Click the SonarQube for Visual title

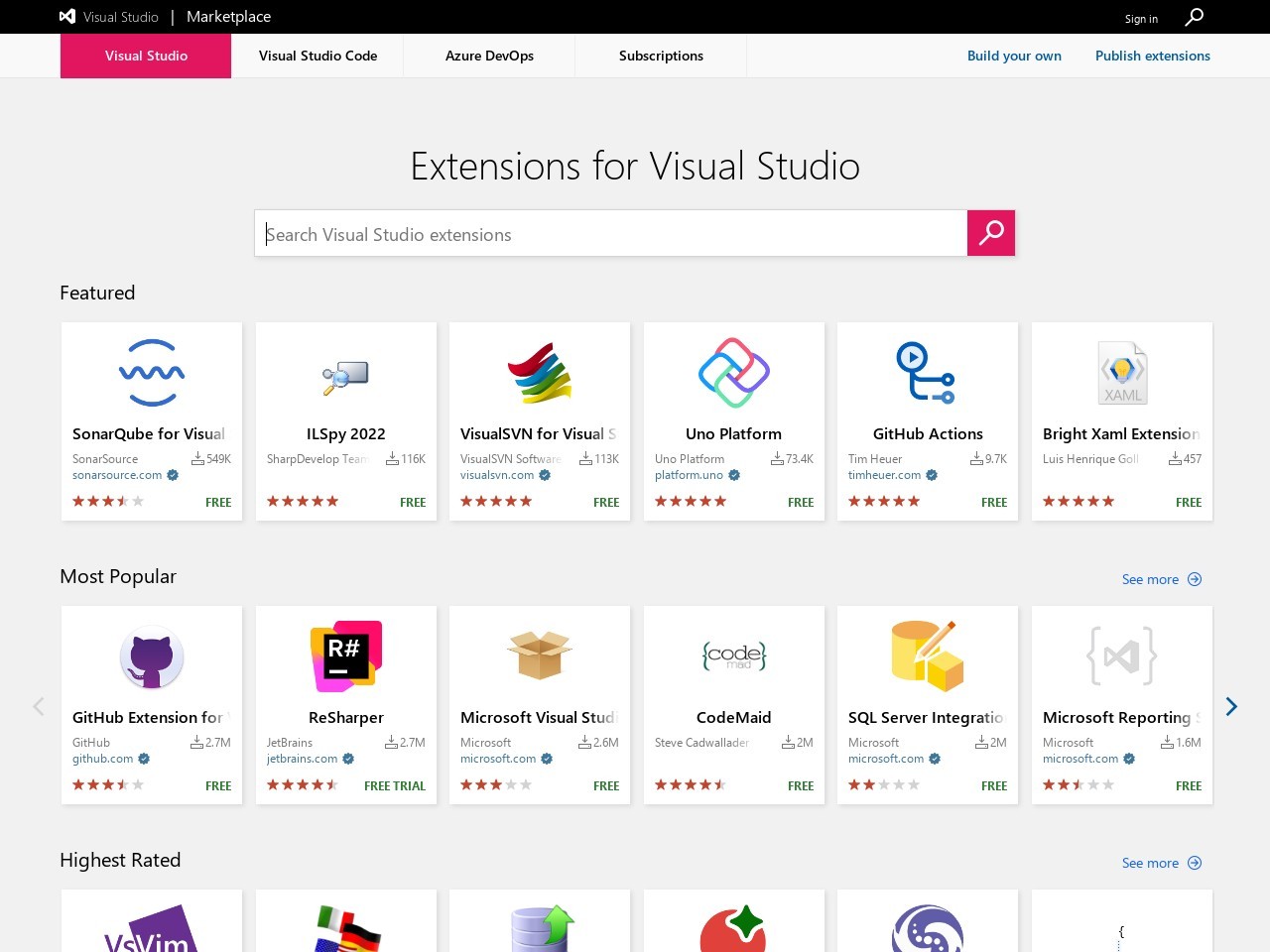(x=149, y=433)
